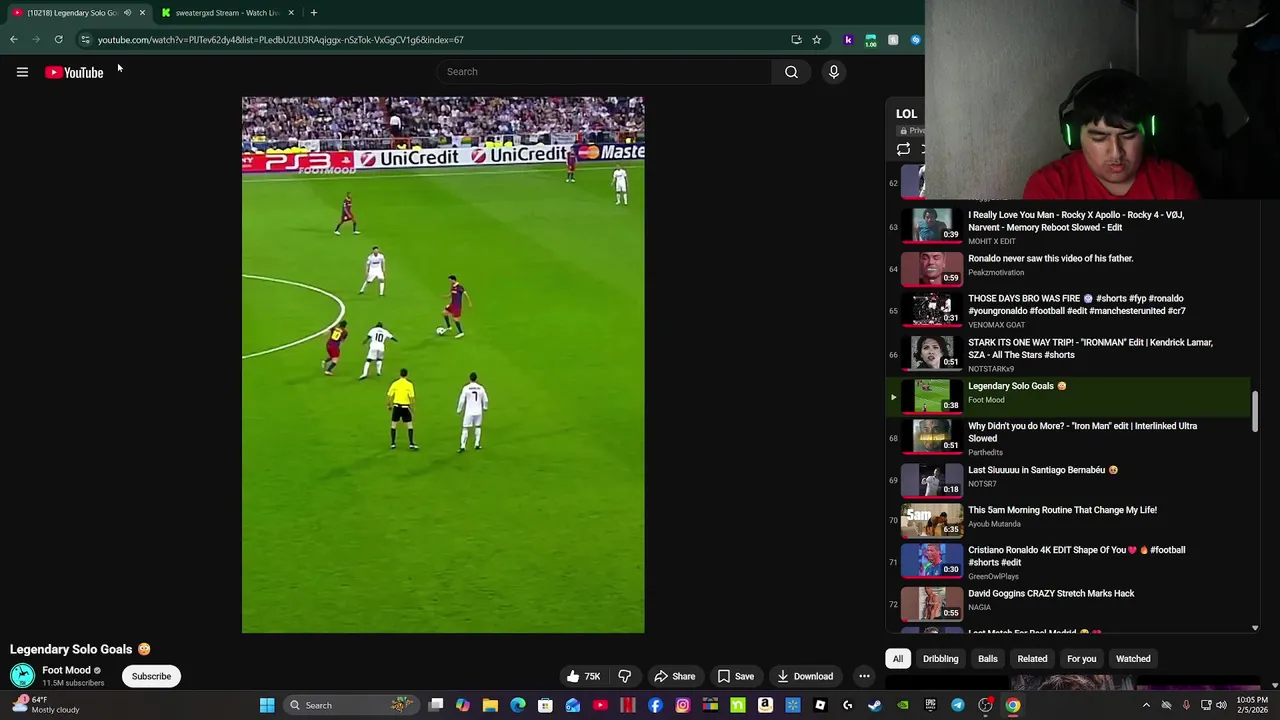Toggle loop playlist icon
Image resolution: width=1280 pixels, height=720 pixels.
903,149
